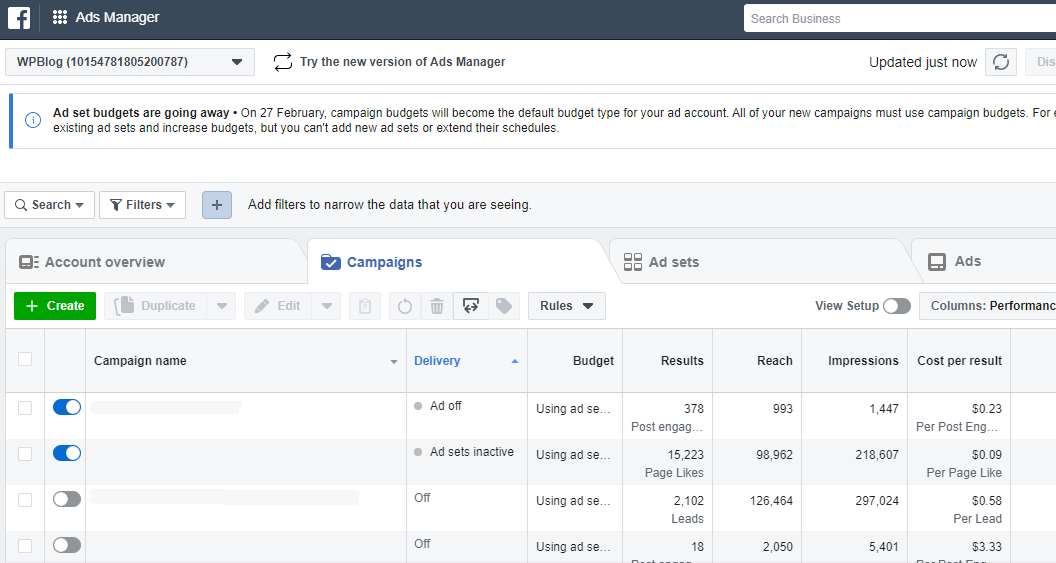Click the Updated just now text
Viewport: 1056px width, 563px height.
click(923, 63)
